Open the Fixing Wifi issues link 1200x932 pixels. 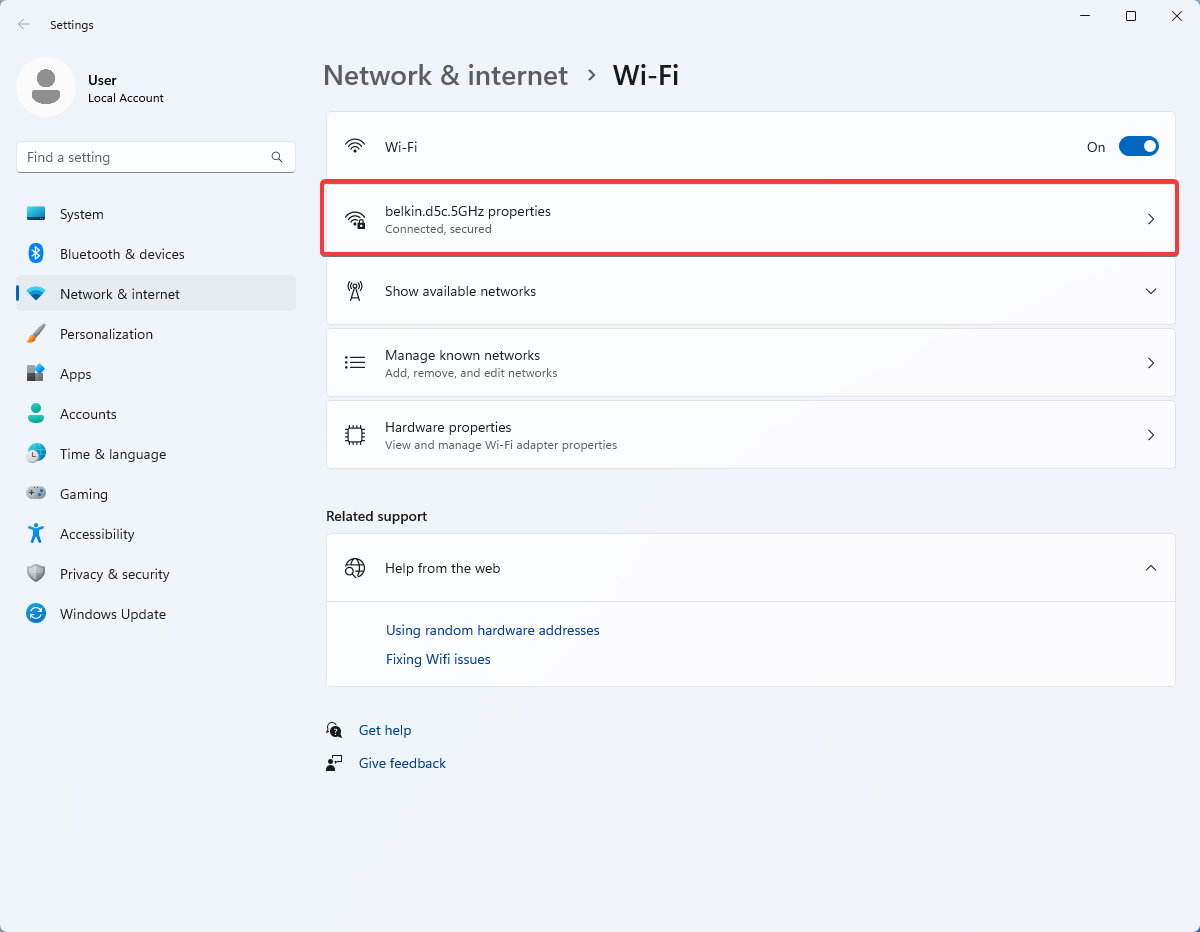pyautogui.click(x=438, y=658)
